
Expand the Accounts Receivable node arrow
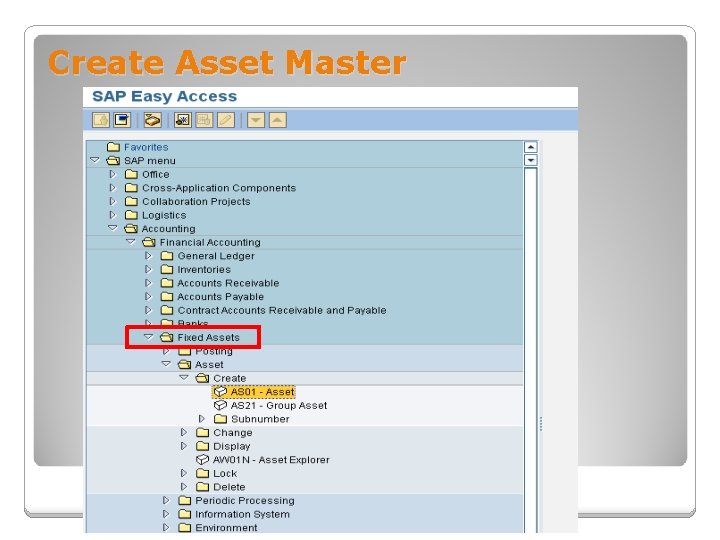pos(148,283)
